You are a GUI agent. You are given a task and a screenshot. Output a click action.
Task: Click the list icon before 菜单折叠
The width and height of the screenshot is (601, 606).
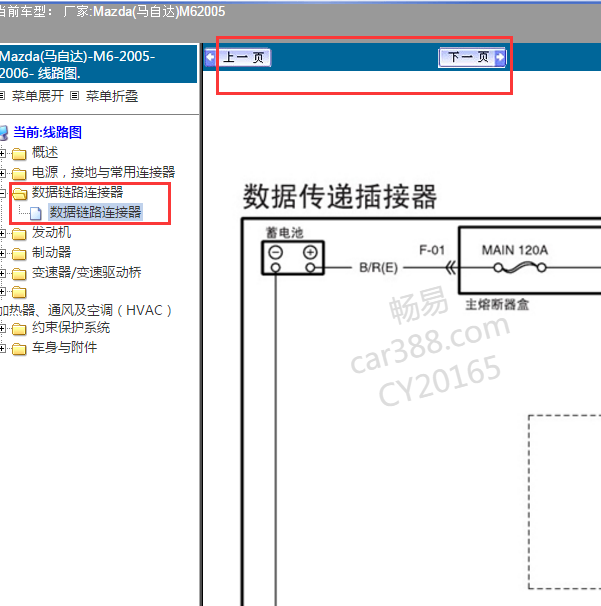(75, 95)
